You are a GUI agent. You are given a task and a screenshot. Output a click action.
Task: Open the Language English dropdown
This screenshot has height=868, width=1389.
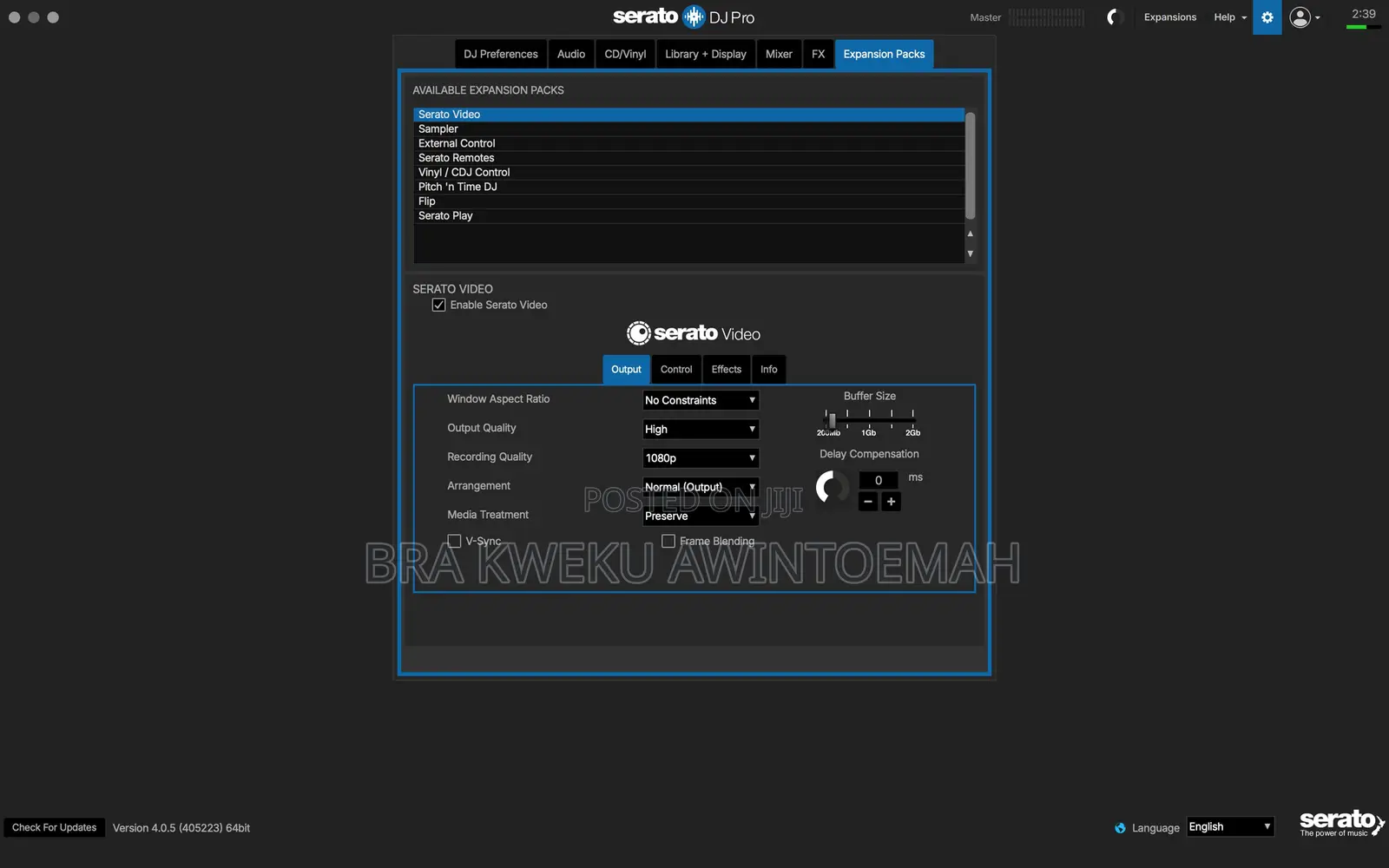coord(1230,827)
